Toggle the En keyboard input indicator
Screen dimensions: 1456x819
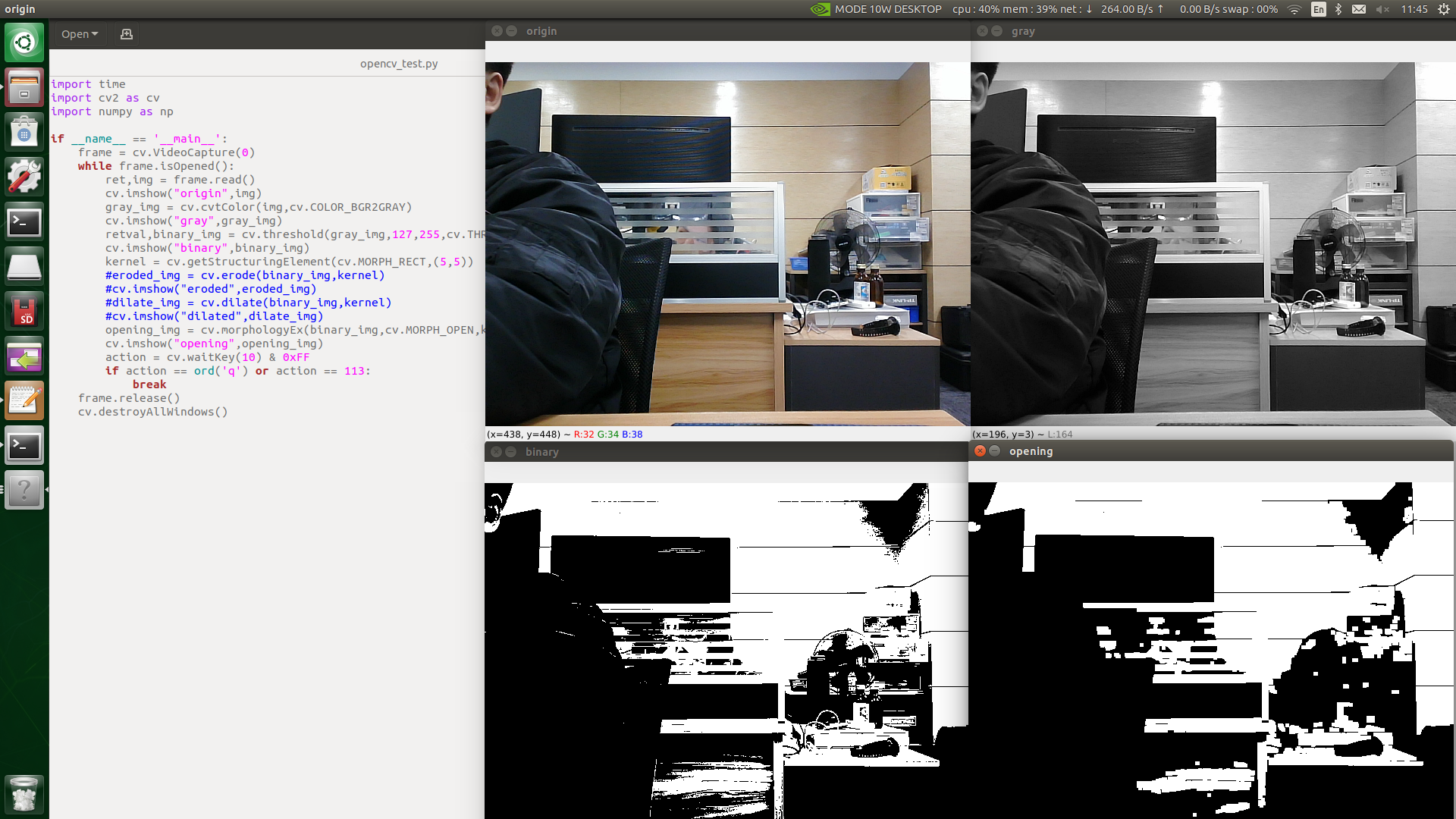click(1319, 9)
